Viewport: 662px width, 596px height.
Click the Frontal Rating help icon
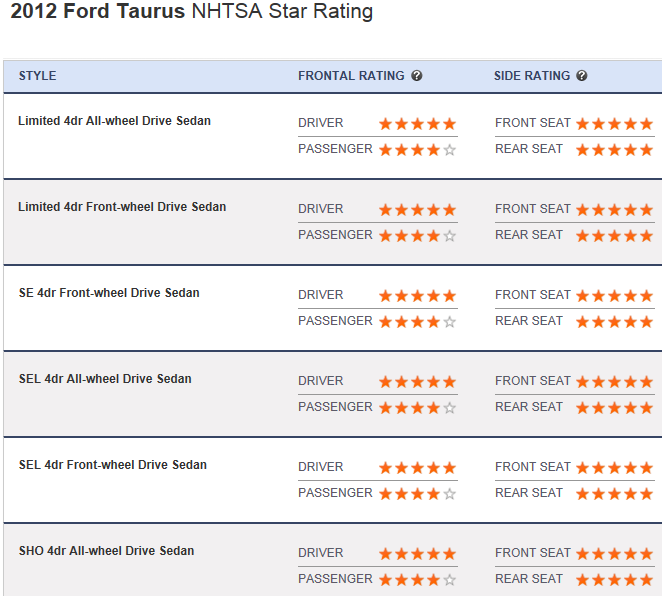point(417,76)
